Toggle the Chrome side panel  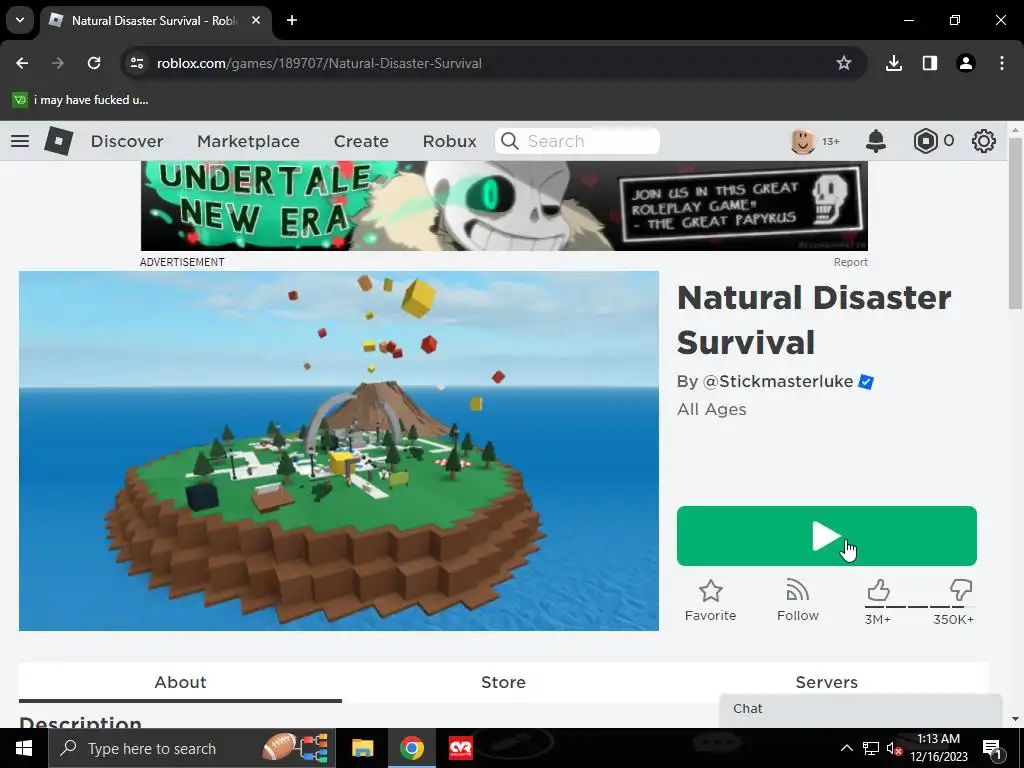[930, 63]
